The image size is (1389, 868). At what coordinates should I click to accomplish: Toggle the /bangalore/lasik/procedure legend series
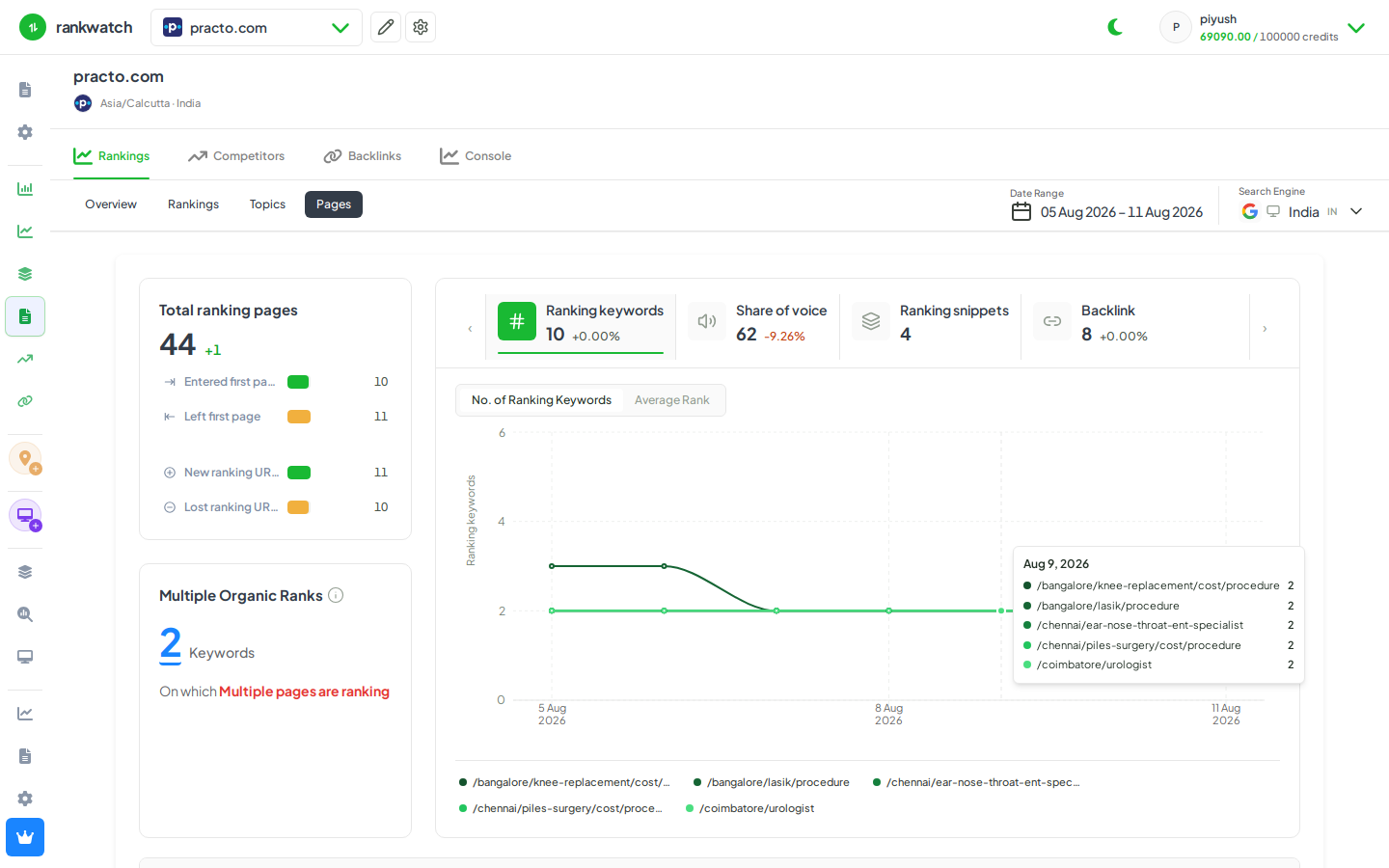click(x=772, y=782)
